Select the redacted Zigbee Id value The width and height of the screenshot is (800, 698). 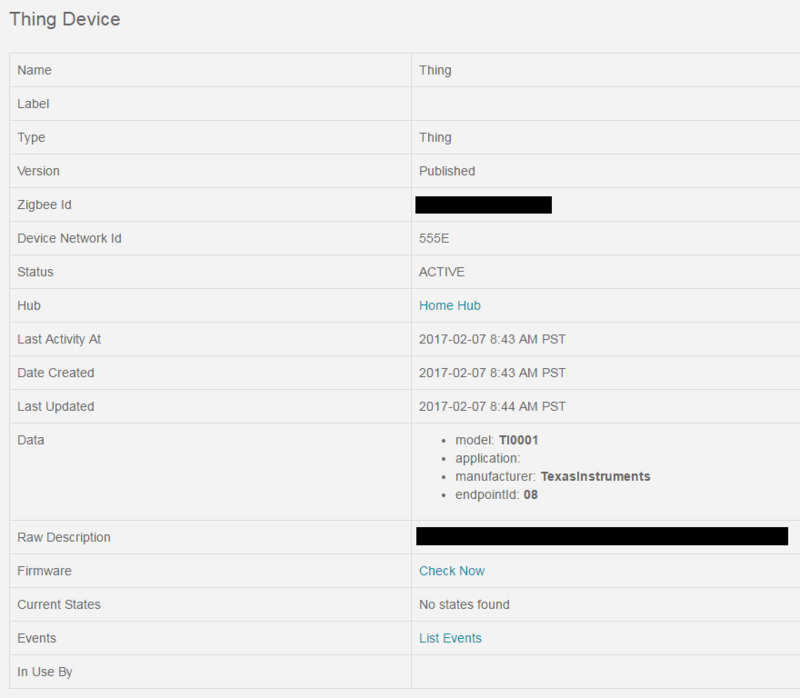(484, 205)
